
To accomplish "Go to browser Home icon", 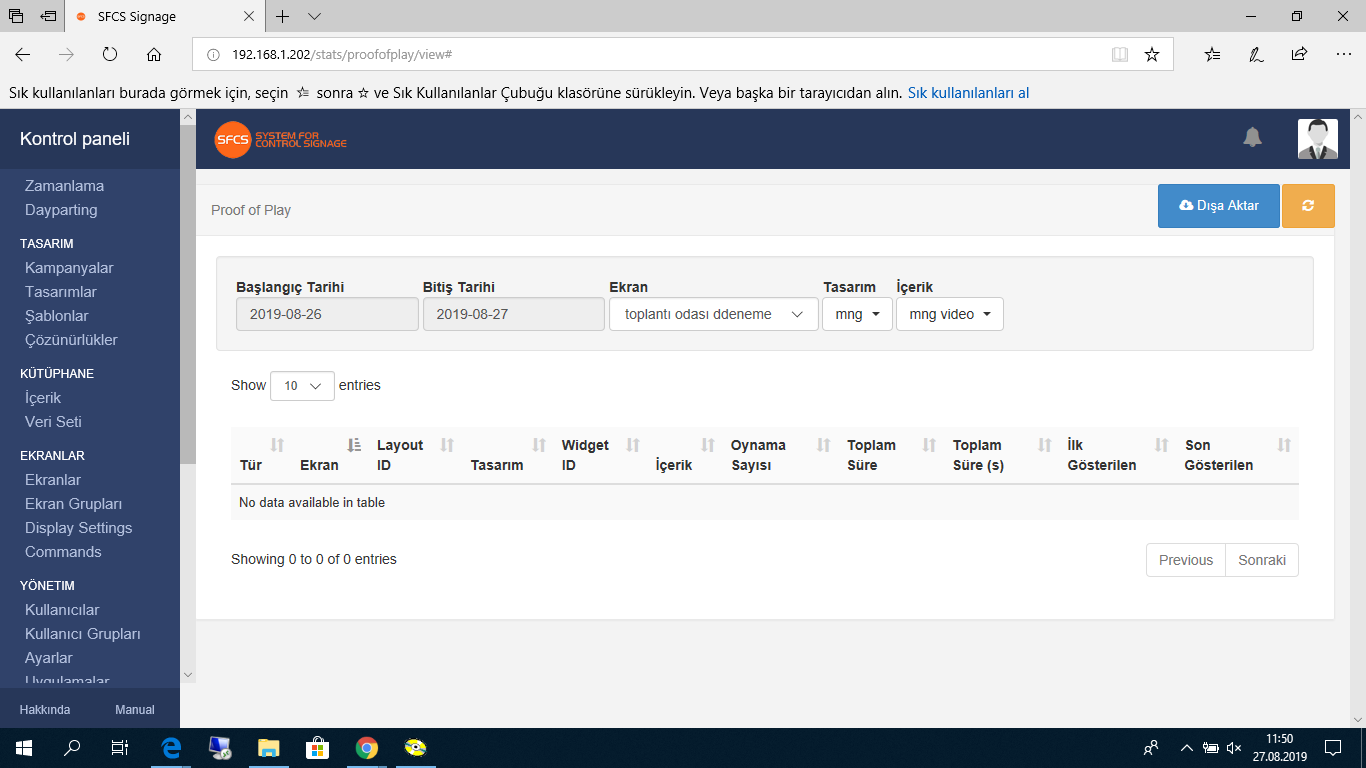I will [154, 54].
